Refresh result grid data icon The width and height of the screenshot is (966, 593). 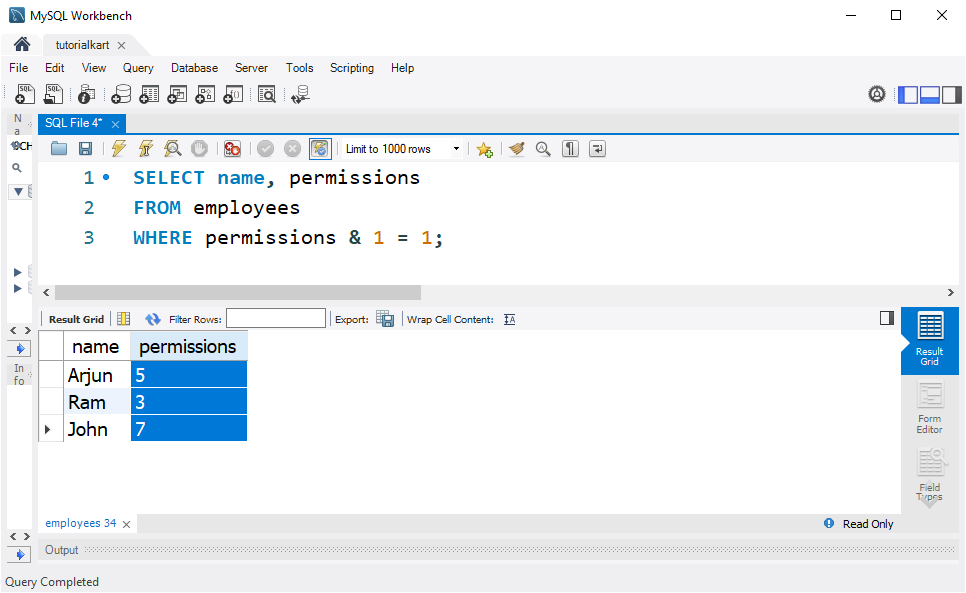[152, 319]
